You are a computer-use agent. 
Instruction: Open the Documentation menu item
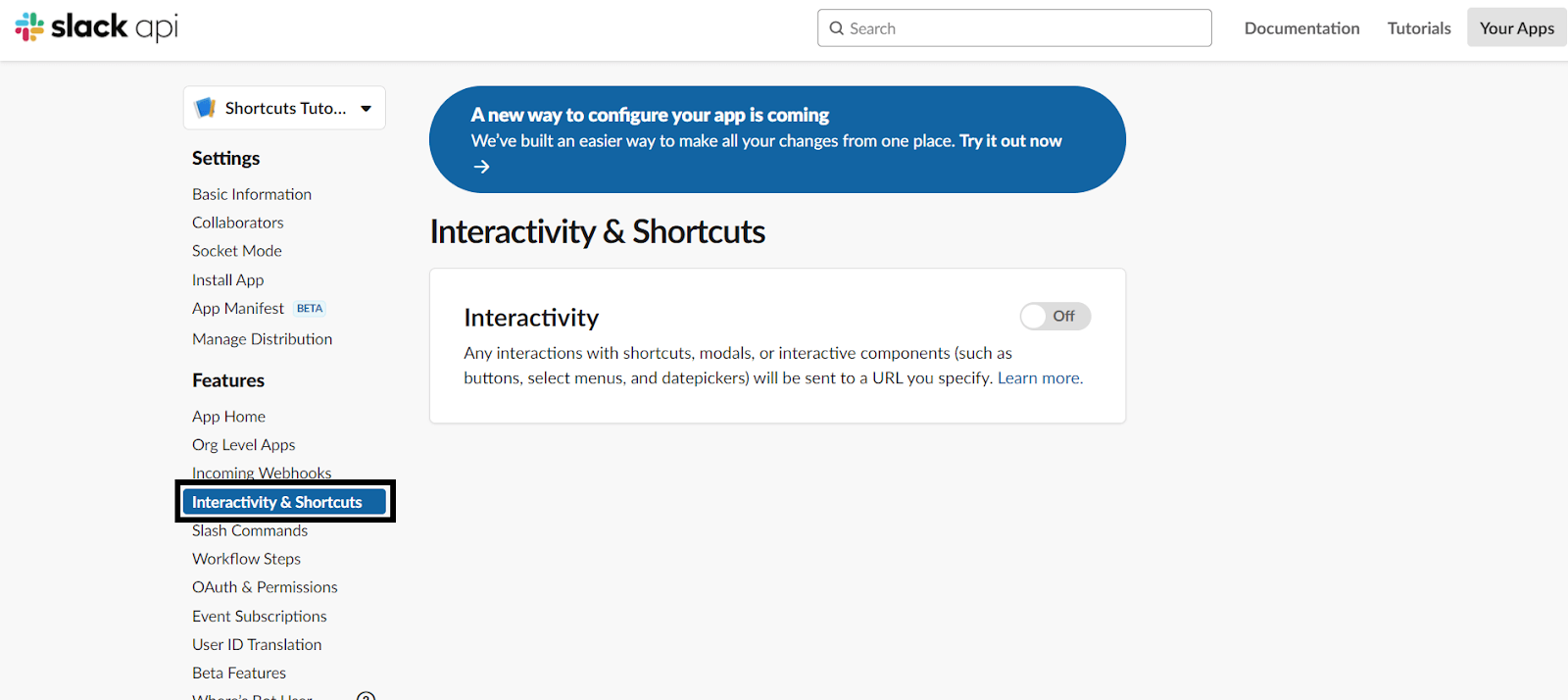coord(1301,27)
